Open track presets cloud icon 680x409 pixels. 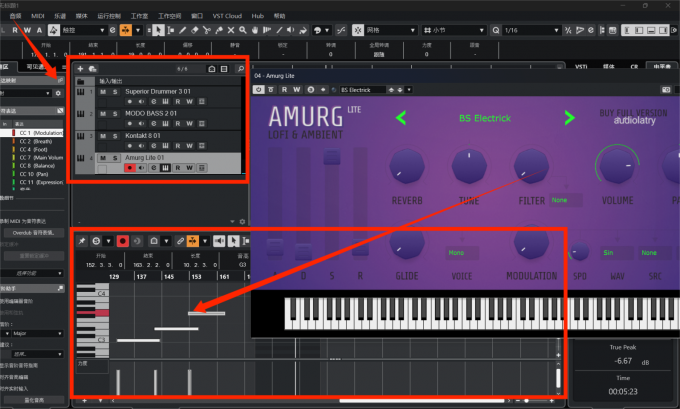(x=92, y=69)
